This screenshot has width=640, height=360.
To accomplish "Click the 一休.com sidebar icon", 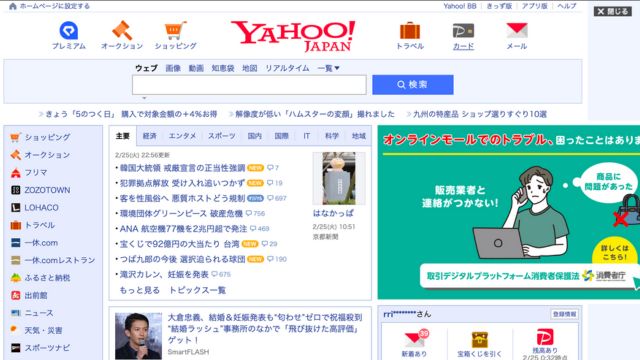I will click(16, 243).
